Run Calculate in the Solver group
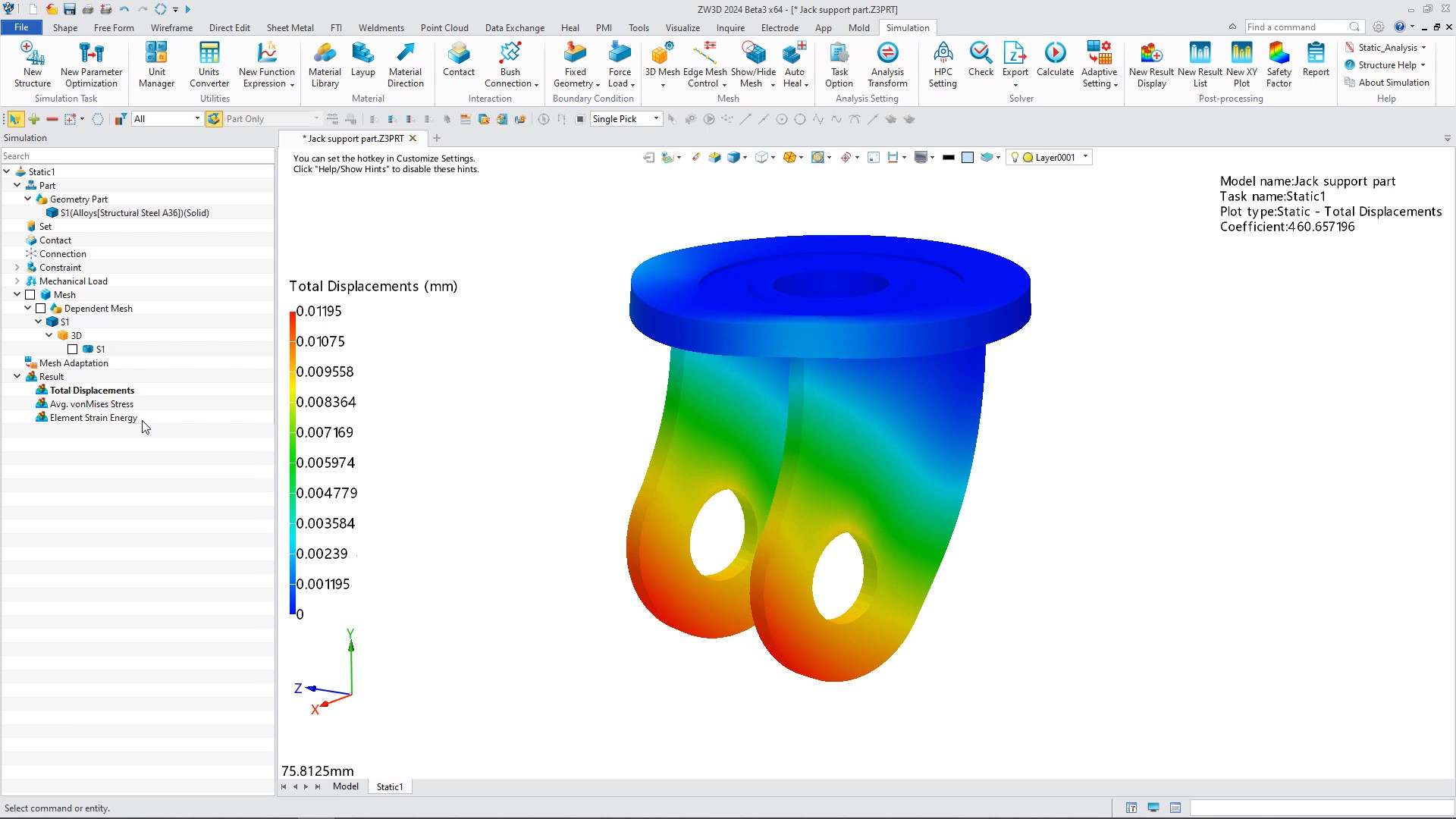1456x819 pixels. coord(1055,64)
